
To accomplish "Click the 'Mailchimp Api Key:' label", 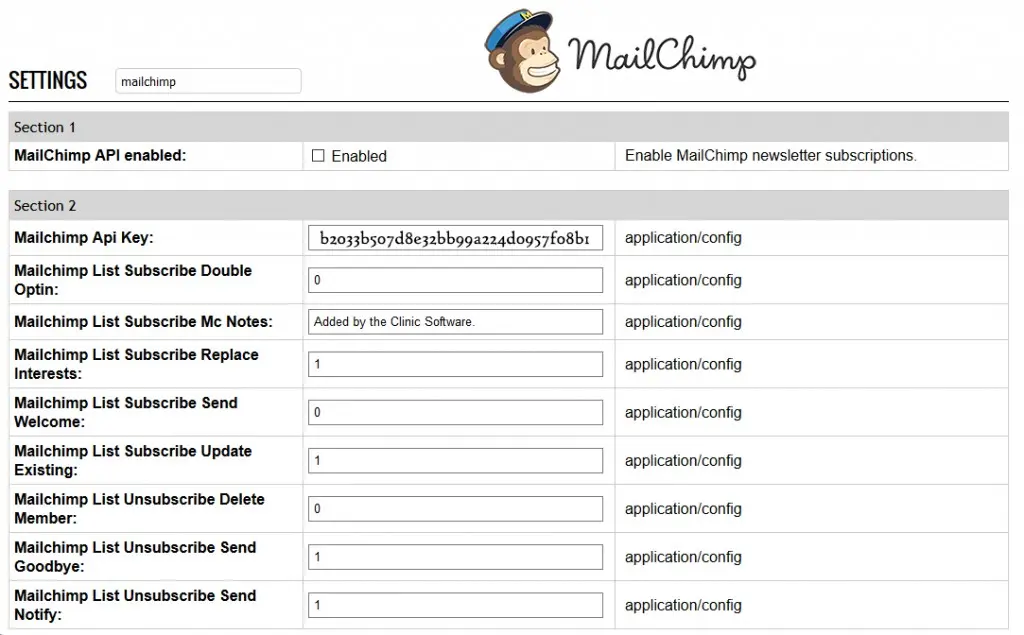I will [x=83, y=238].
